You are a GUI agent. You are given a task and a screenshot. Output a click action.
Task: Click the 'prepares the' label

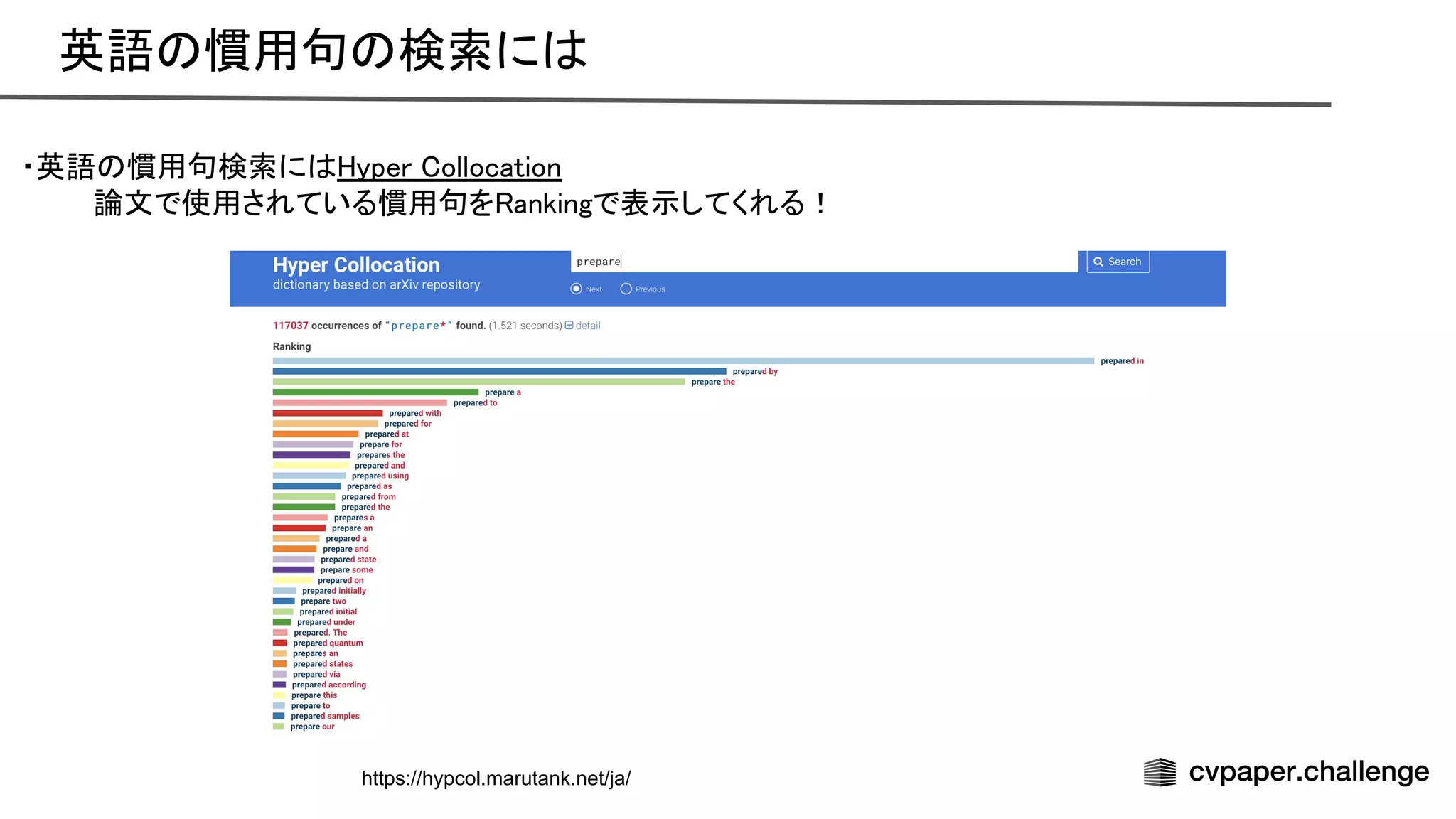tap(380, 455)
